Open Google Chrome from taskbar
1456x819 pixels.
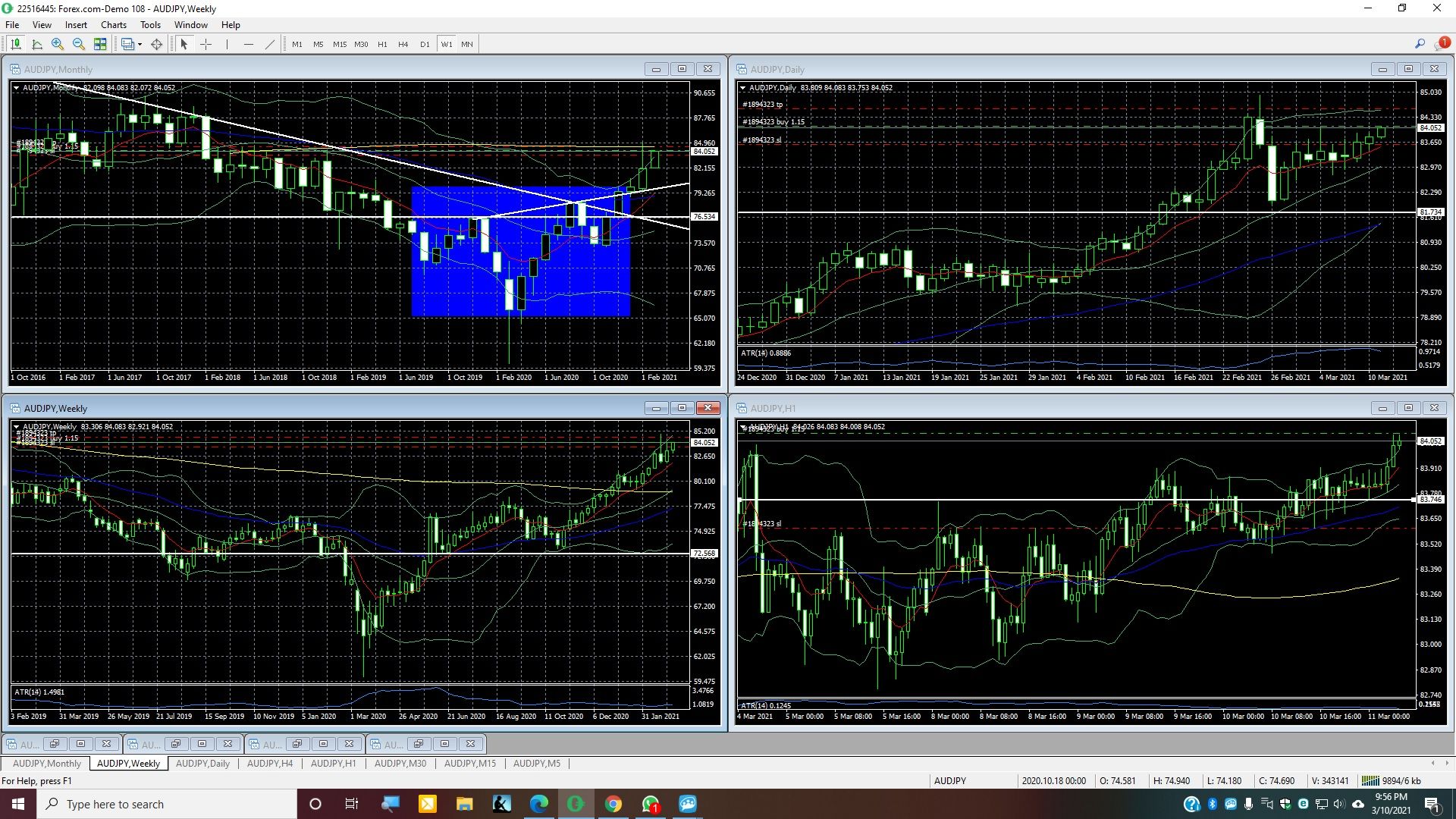point(613,804)
